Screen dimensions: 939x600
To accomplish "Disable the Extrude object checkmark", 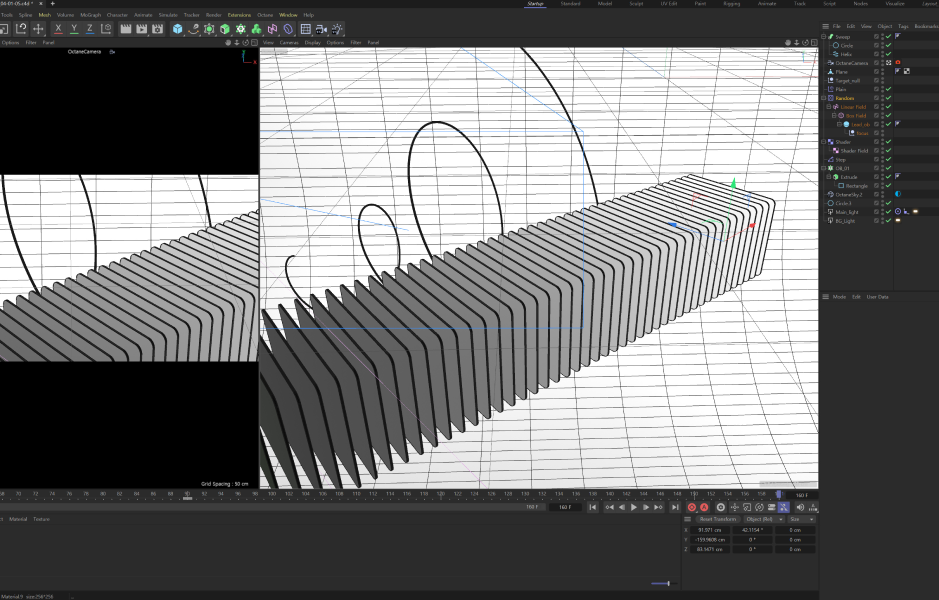I will [x=889, y=177].
